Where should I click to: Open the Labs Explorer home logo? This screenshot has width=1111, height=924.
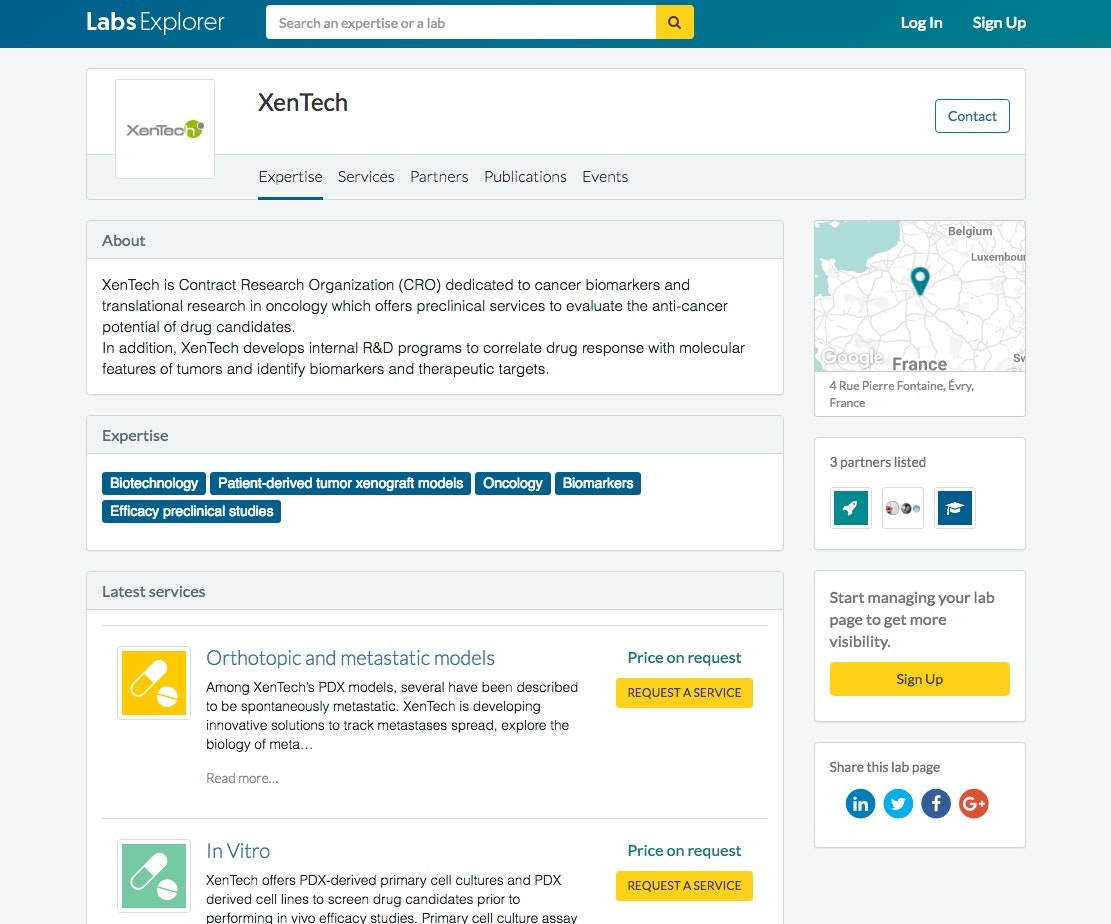(x=155, y=22)
